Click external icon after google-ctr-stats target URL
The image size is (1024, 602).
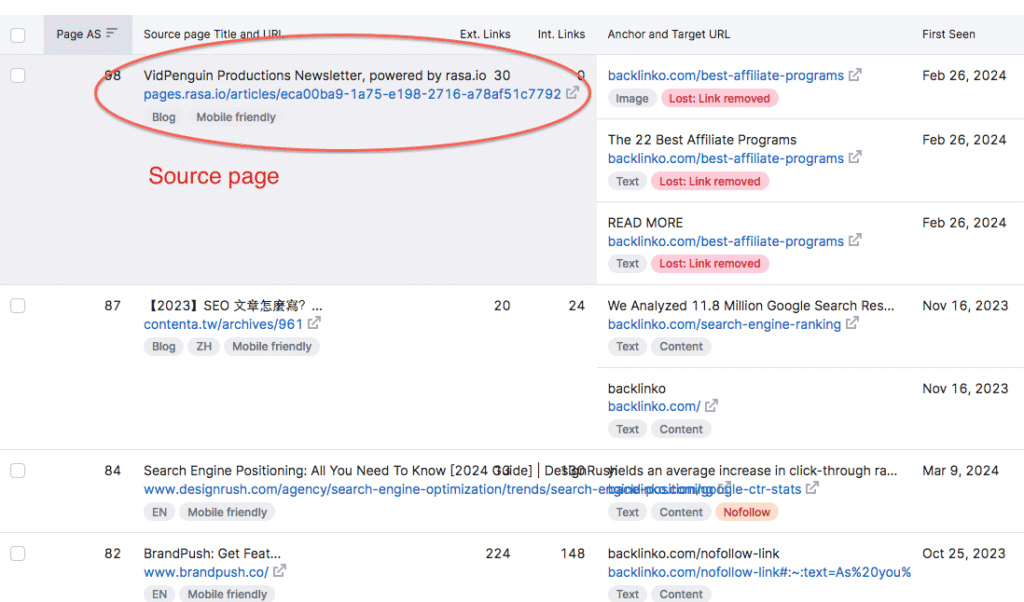coord(813,489)
